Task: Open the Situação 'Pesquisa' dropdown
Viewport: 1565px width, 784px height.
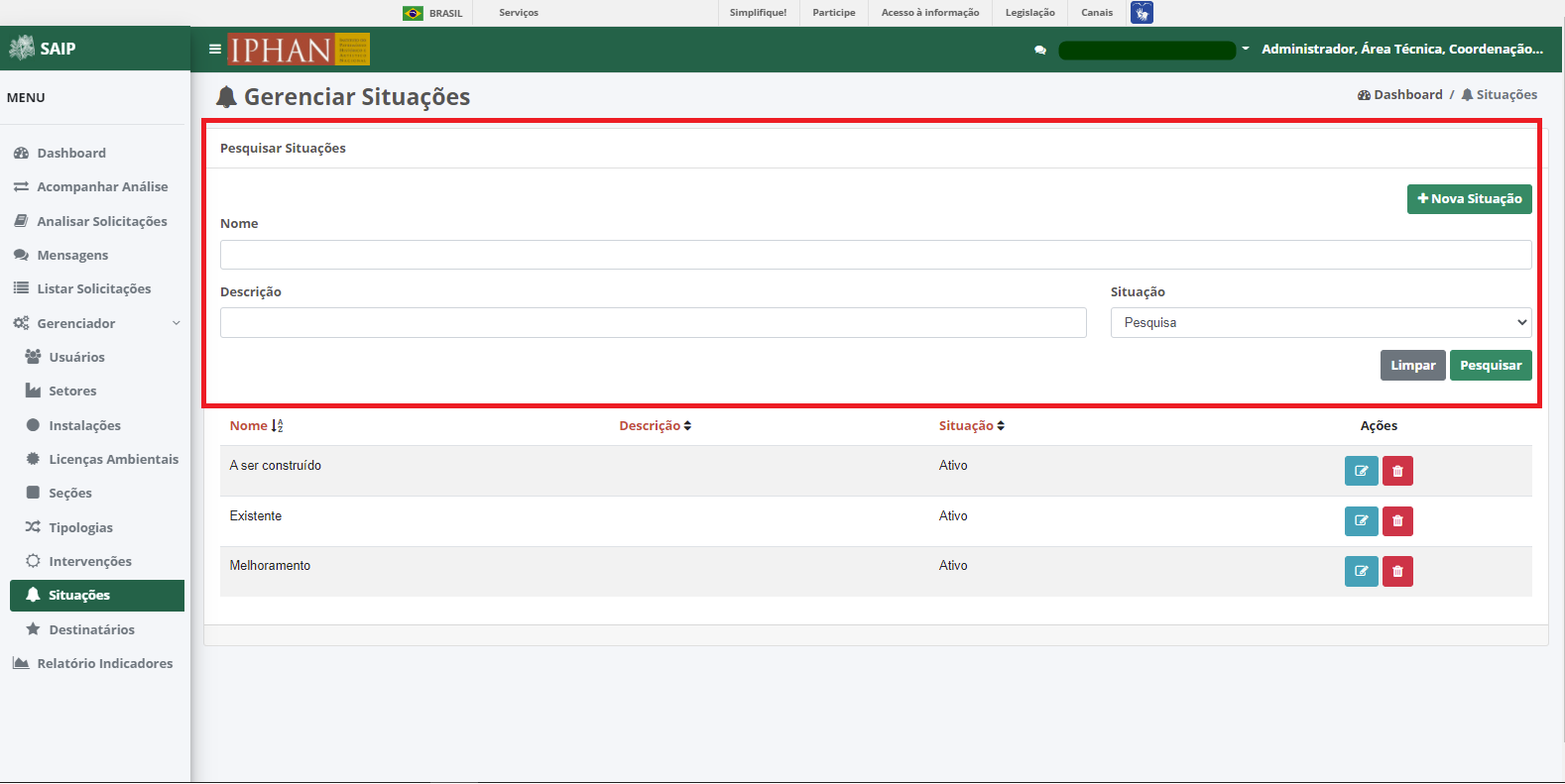Action: click(1321, 323)
